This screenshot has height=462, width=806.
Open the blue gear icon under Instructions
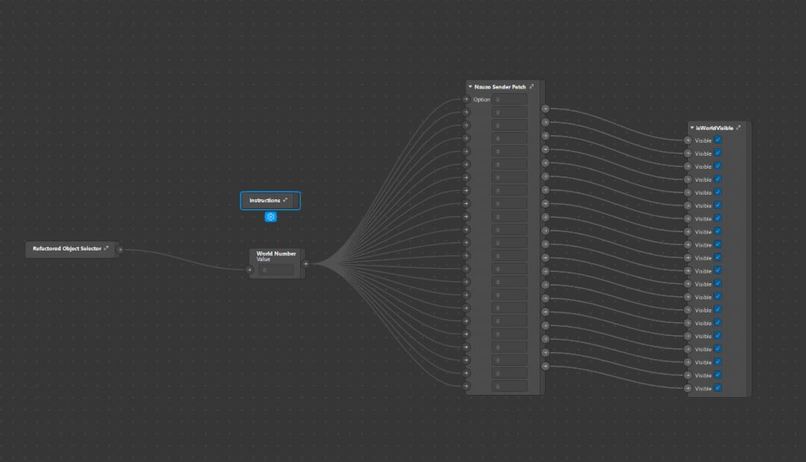[270, 217]
